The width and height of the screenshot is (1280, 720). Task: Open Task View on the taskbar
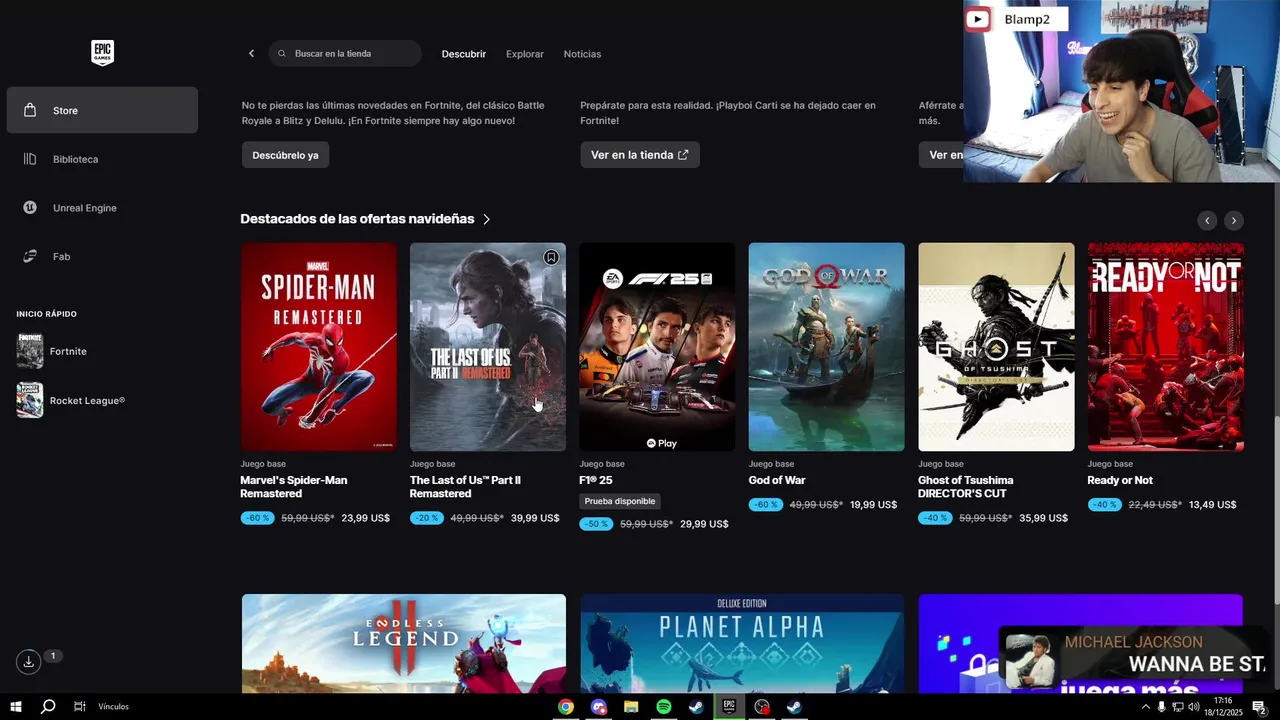79,706
